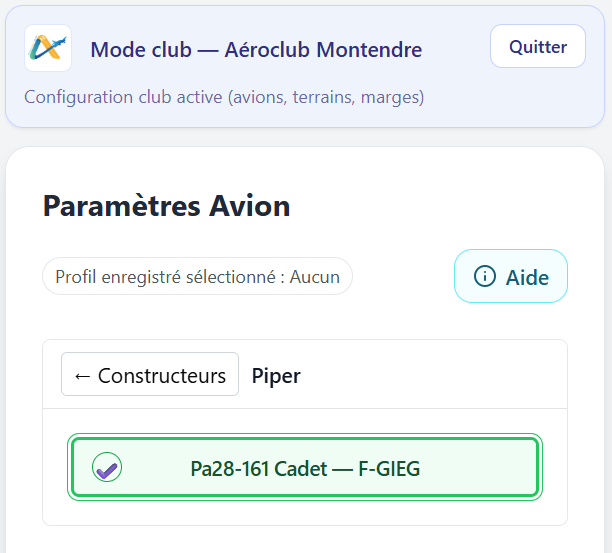Click the F-GIEG registration text
Viewport: 612px width, 553px height.
click(389, 467)
